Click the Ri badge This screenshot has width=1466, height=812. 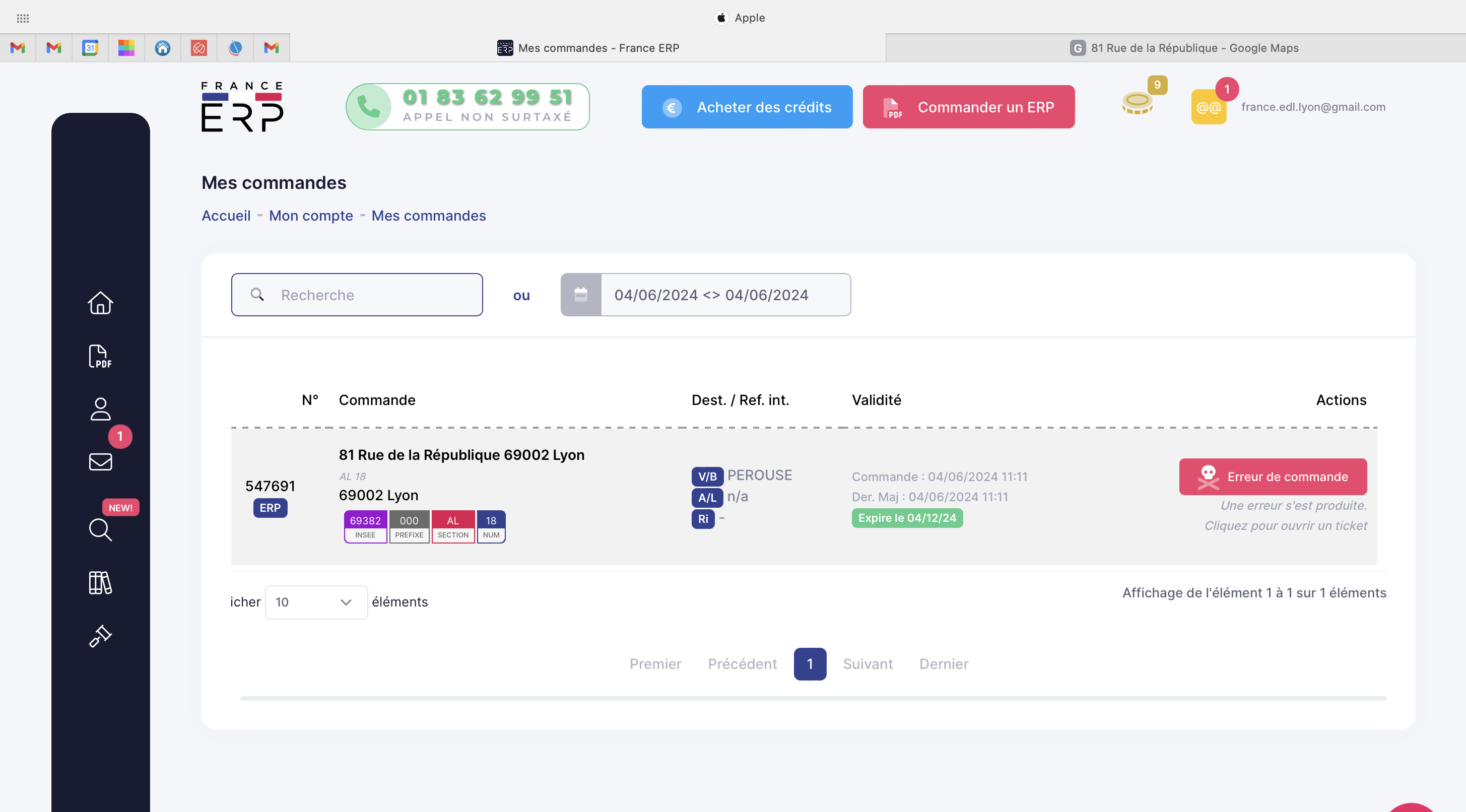tap(703, 518)
